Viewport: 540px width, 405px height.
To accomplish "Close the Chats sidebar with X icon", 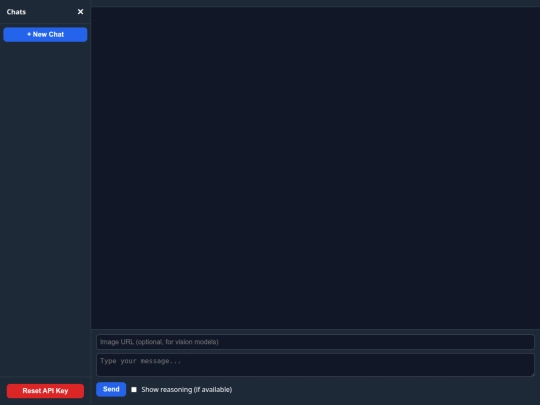I will (80, 12).
